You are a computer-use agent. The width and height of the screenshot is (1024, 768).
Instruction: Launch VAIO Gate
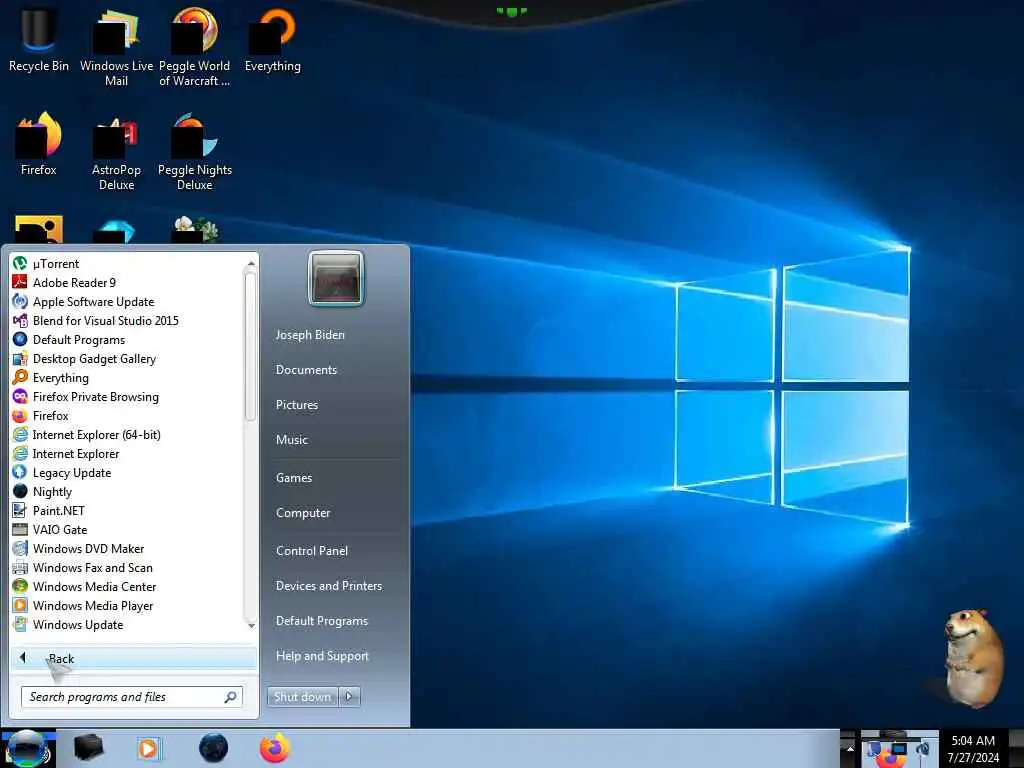[x=60, y=530]
